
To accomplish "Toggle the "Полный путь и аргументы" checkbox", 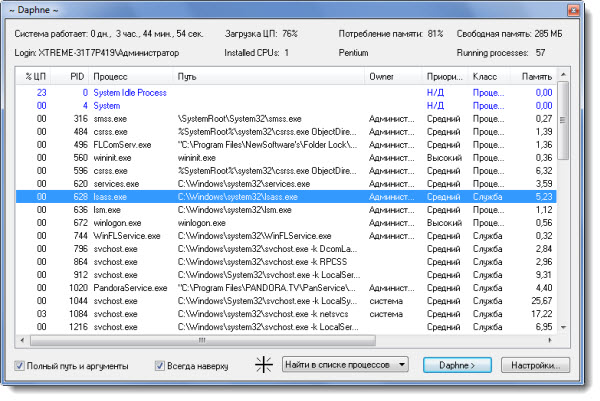I will tap(22, 366).
